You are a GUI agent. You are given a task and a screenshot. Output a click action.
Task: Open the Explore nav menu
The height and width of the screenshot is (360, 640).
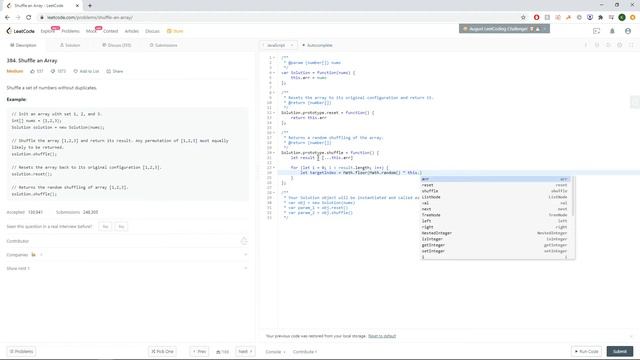click(48, 31)
